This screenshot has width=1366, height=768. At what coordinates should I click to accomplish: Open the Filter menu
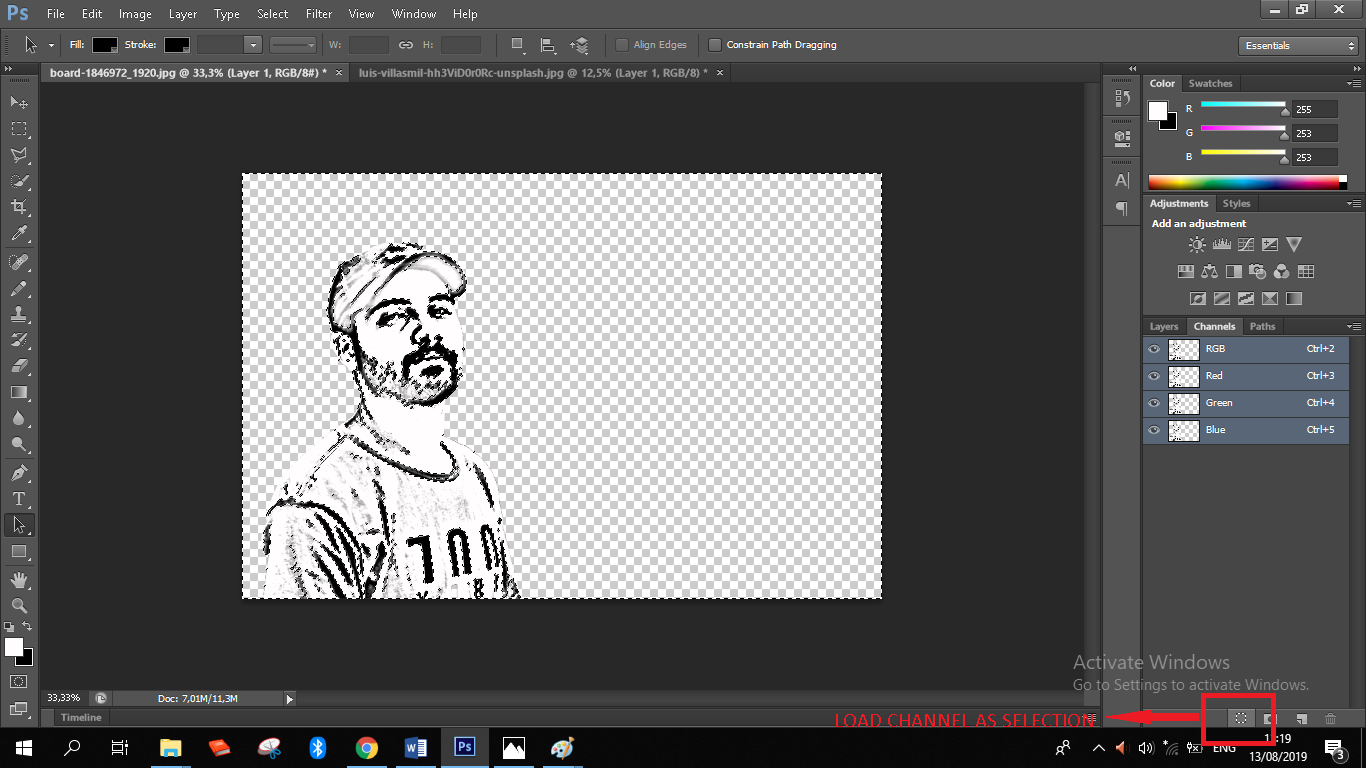(319, 14)
